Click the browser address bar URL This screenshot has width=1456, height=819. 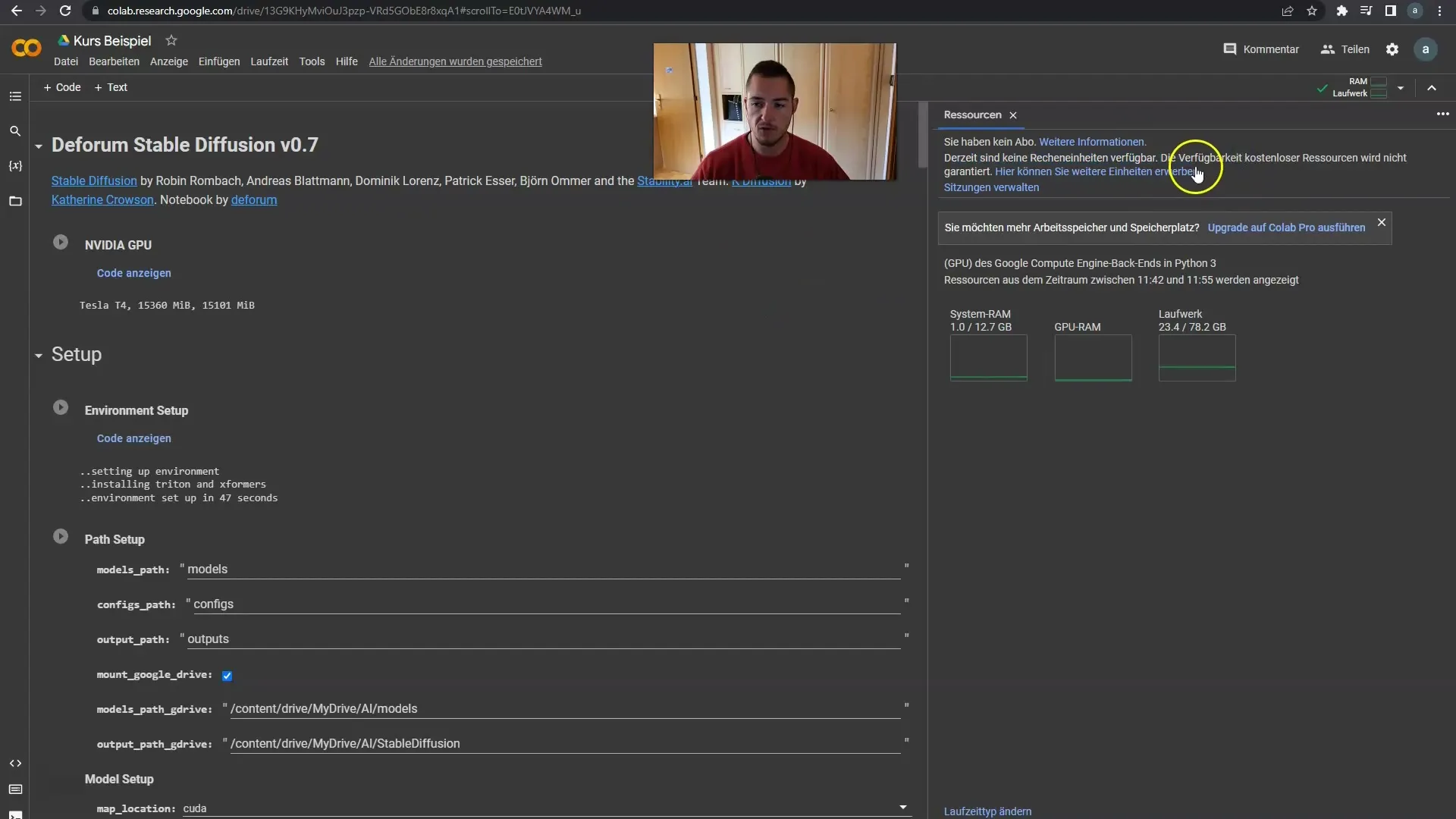pos(344,11)
